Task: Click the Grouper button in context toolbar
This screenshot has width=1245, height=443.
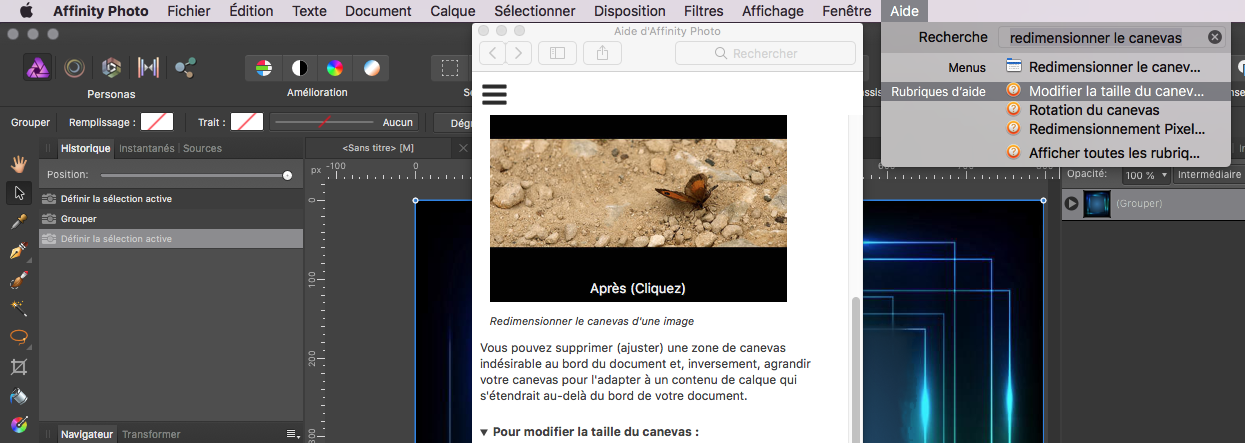Action: pos(31,122)
